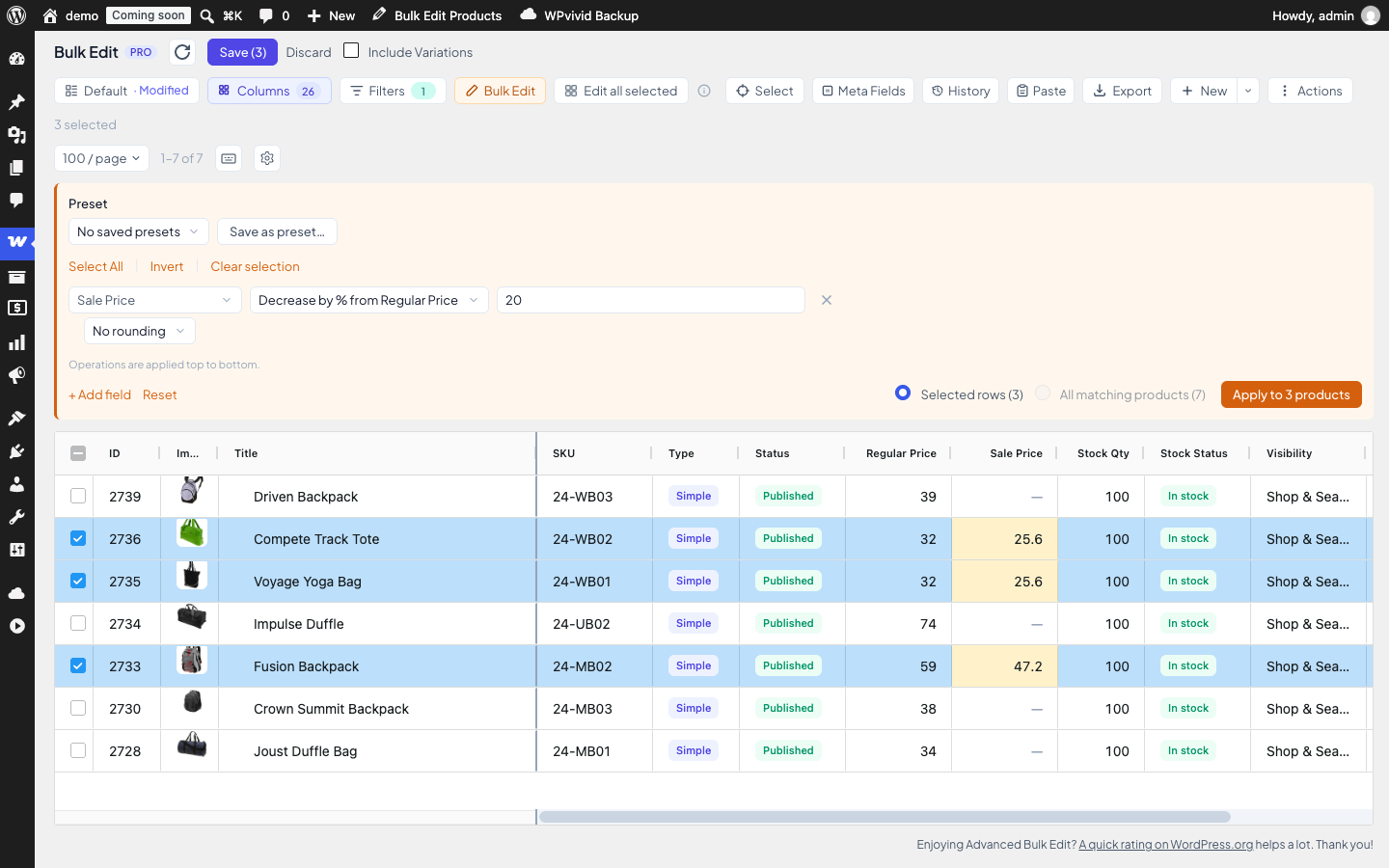Click the refresh icon beside Bulk Edit
Image resolution: width=1389 pixels, height=868 pixels.
(182, 52)
